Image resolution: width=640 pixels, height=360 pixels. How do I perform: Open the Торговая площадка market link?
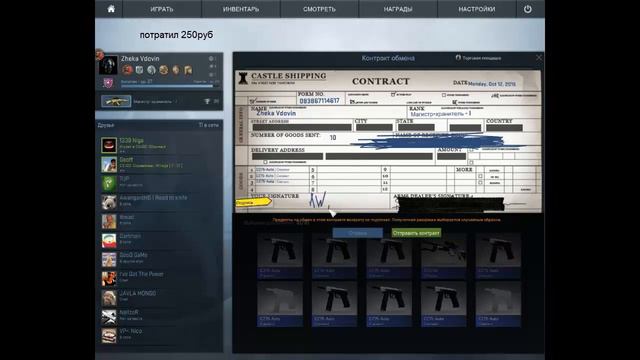point(478,58)
